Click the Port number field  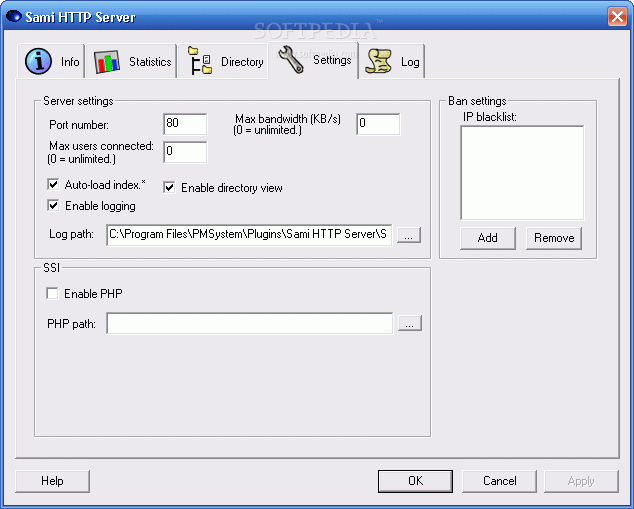[x=185, y=124]
